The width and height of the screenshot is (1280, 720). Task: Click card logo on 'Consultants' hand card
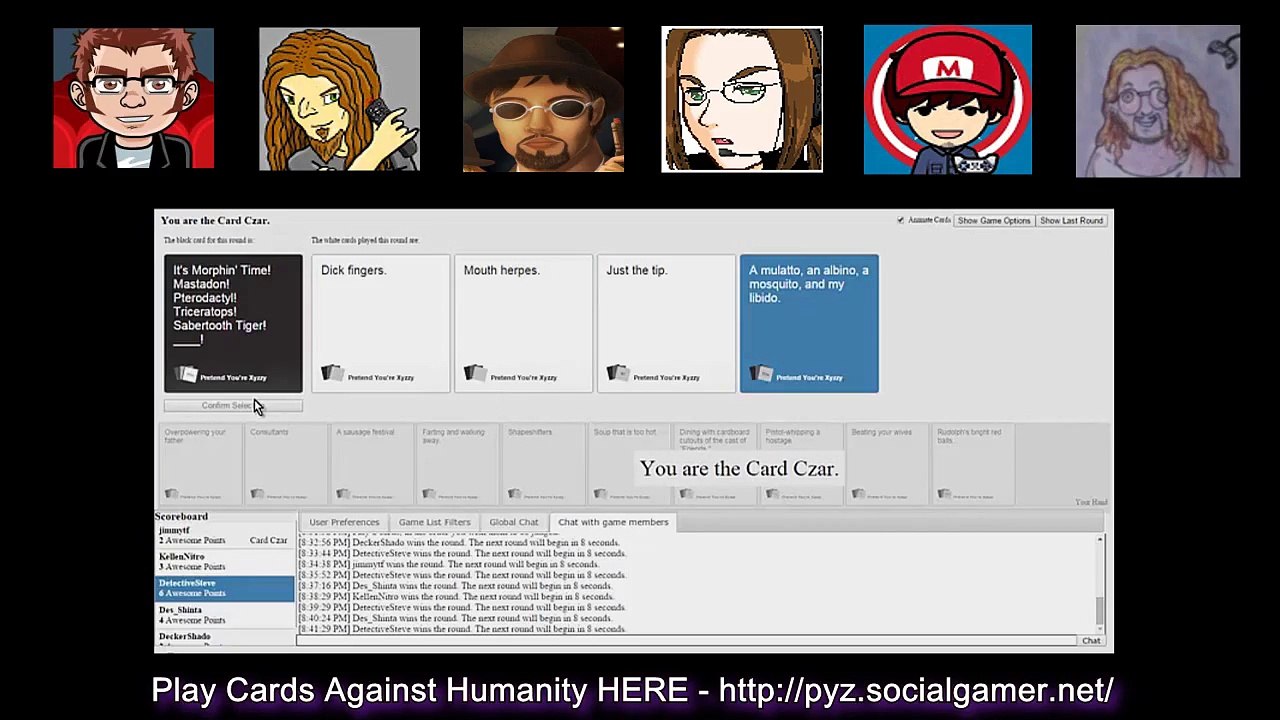click(257, 494)
